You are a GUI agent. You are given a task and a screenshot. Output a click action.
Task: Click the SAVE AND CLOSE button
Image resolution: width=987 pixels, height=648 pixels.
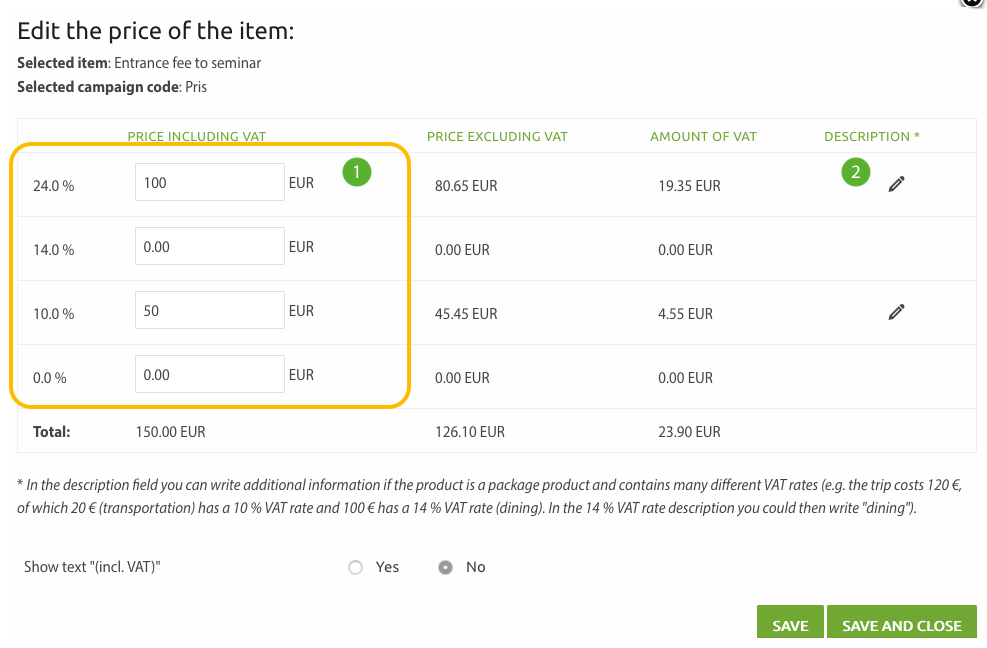coord(901,623)
